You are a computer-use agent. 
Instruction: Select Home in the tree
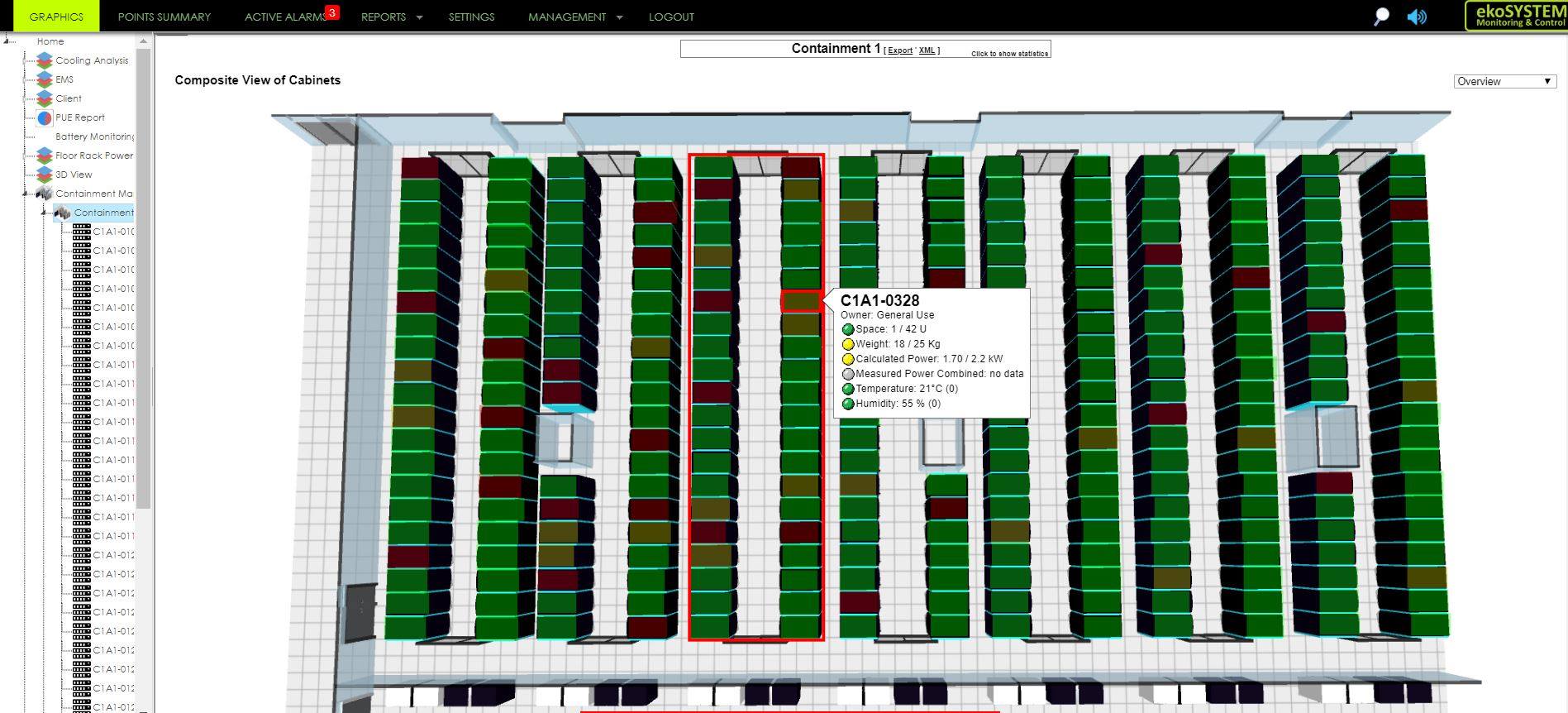coord(50,41)
